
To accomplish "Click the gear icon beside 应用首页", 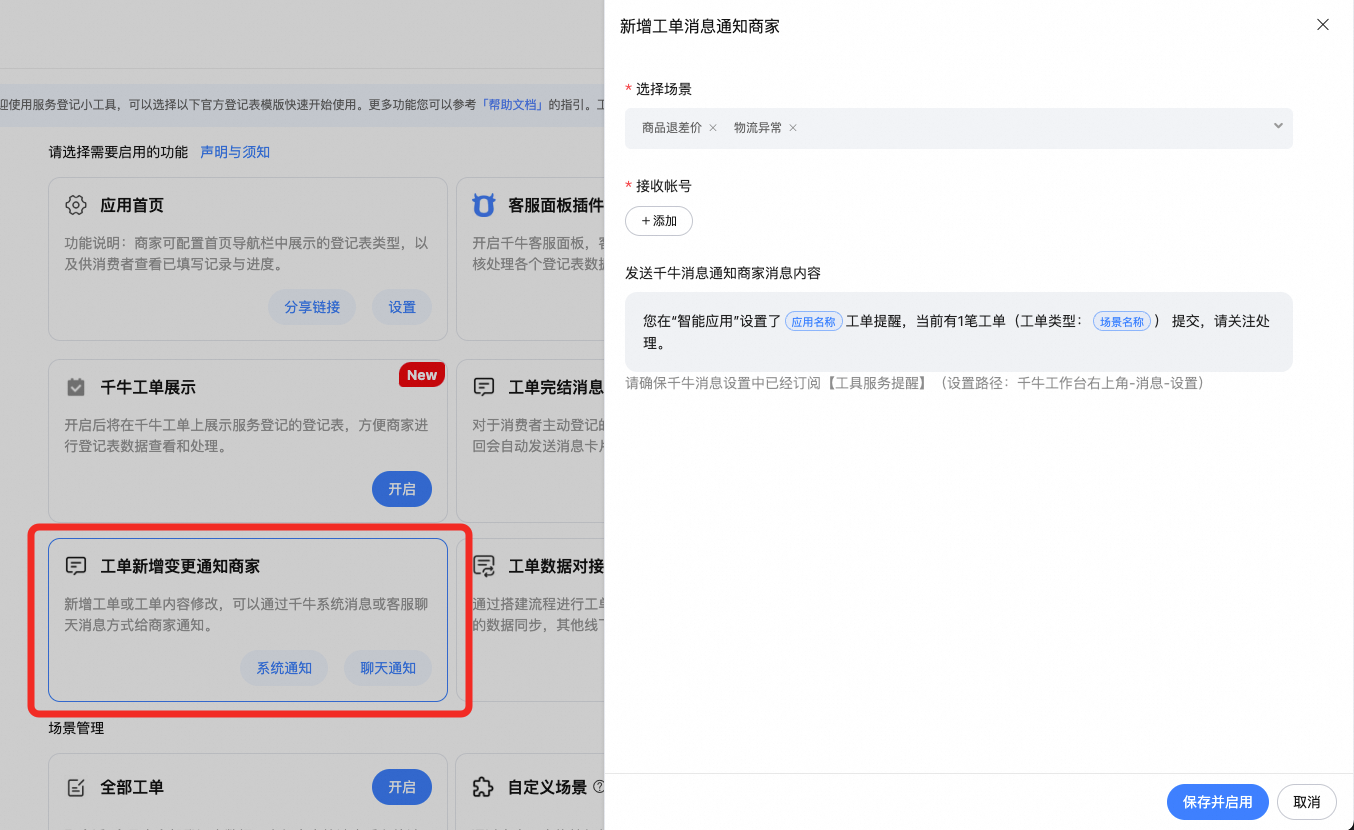I will click(76, 205).
